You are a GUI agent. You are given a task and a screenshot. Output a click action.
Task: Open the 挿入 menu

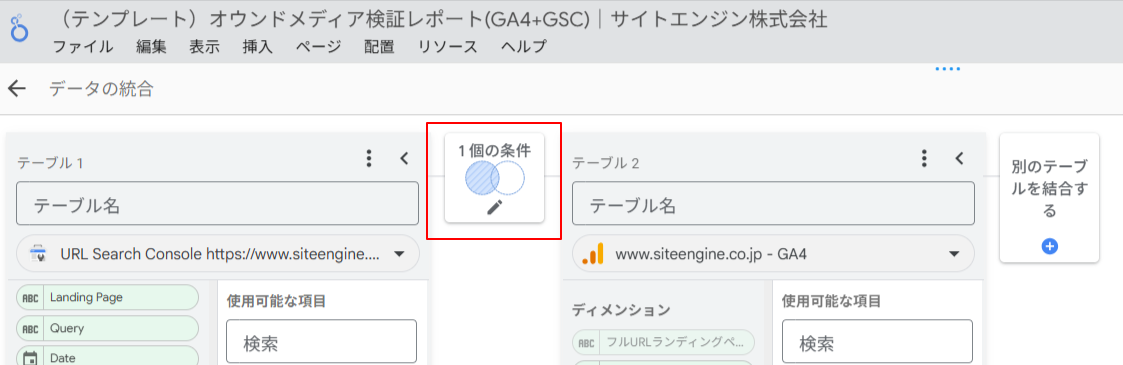(258, 47)
